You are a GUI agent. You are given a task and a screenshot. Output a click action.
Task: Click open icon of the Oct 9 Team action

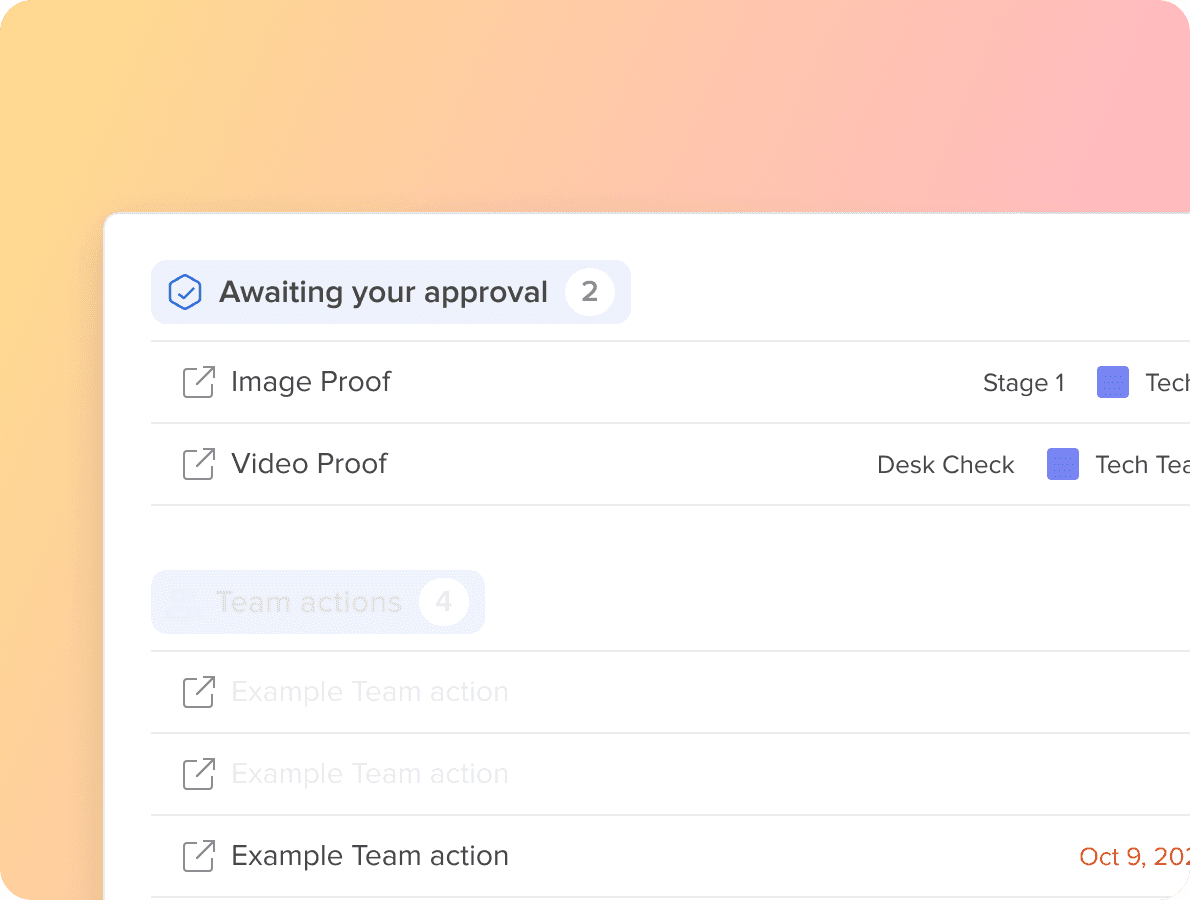coord(199,855)
